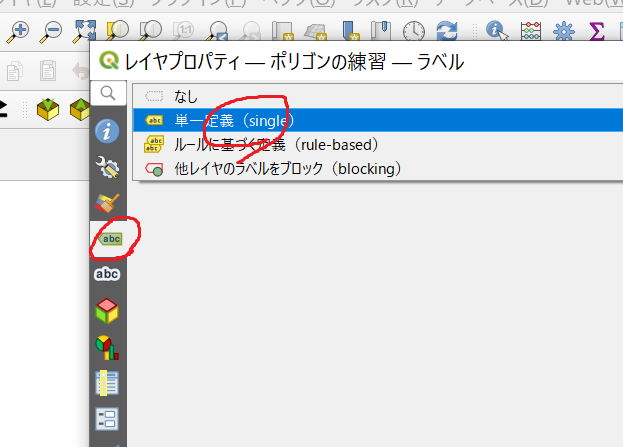Open the Symbology page paintbrush icon
The width and height of the screenshot is (623, 447).
107,203
